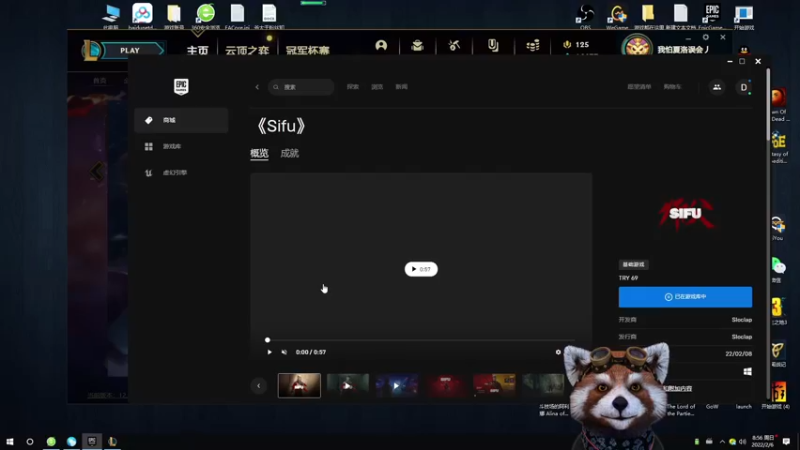Open the Cart (购物车) link
This screenshot has height=450, width=800.
click(672, 87)
